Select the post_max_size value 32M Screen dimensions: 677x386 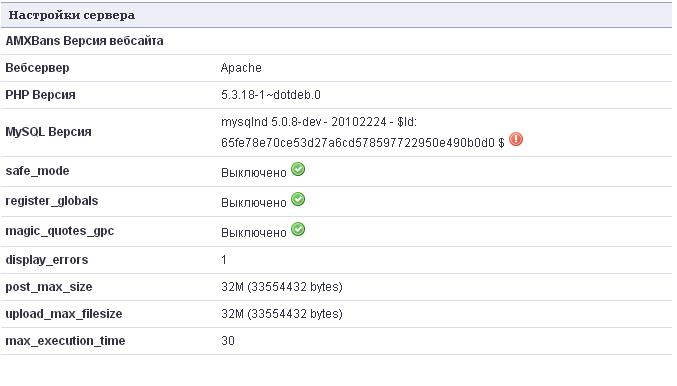point(282,287)
